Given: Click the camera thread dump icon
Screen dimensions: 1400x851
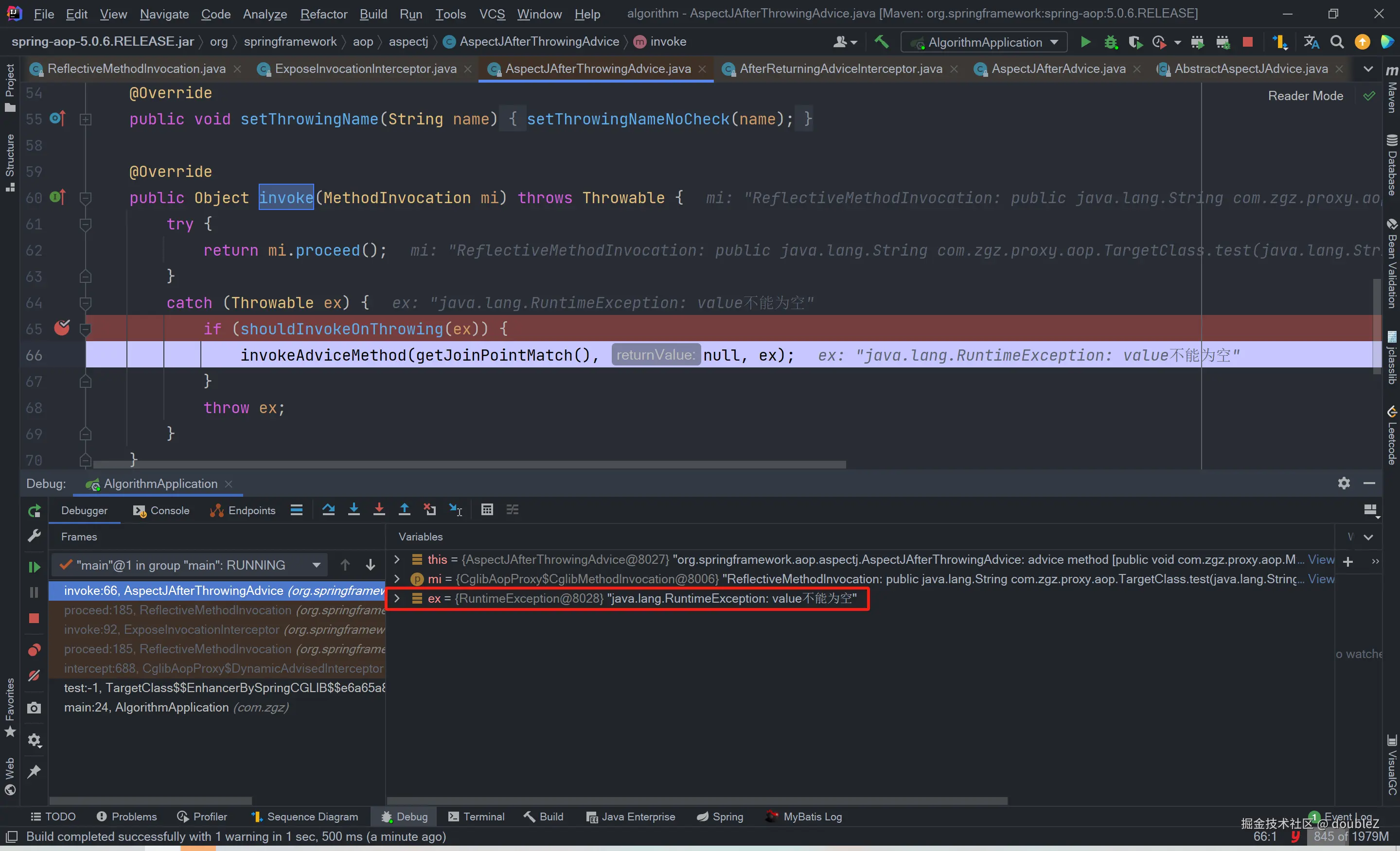Looking at the screenshot, I should point(34,708).
